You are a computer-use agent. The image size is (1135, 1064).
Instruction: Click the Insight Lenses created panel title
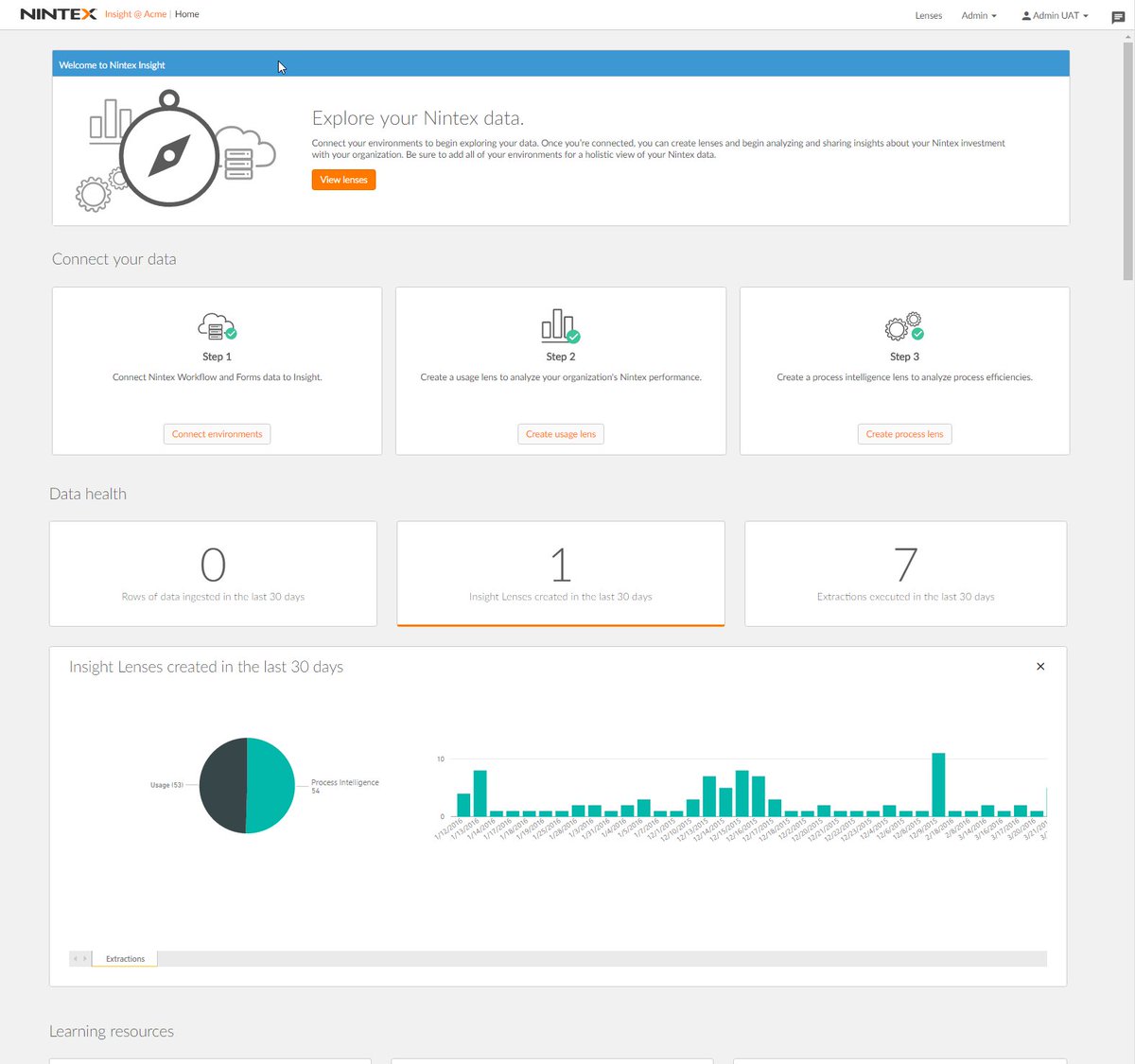click(x=206, y=667)
